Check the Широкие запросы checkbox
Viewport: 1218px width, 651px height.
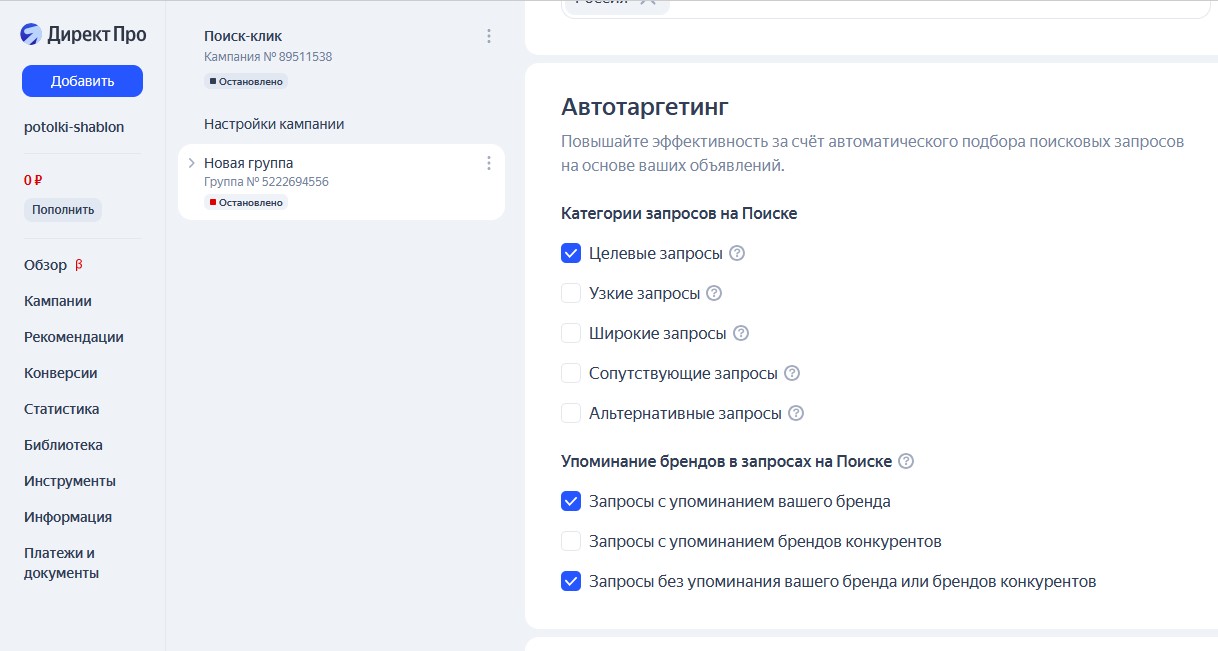tap(571, 334)
